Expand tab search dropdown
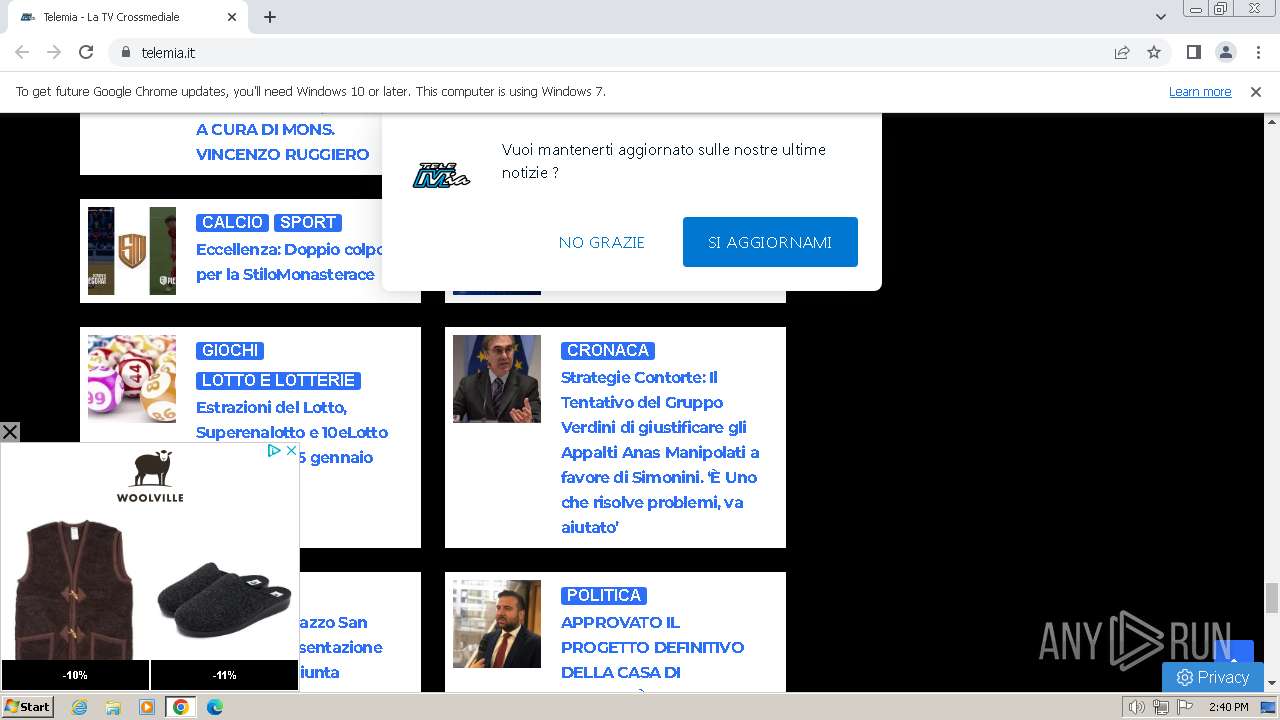The height and width of the screenshot is (720, 1280). 1161,17
